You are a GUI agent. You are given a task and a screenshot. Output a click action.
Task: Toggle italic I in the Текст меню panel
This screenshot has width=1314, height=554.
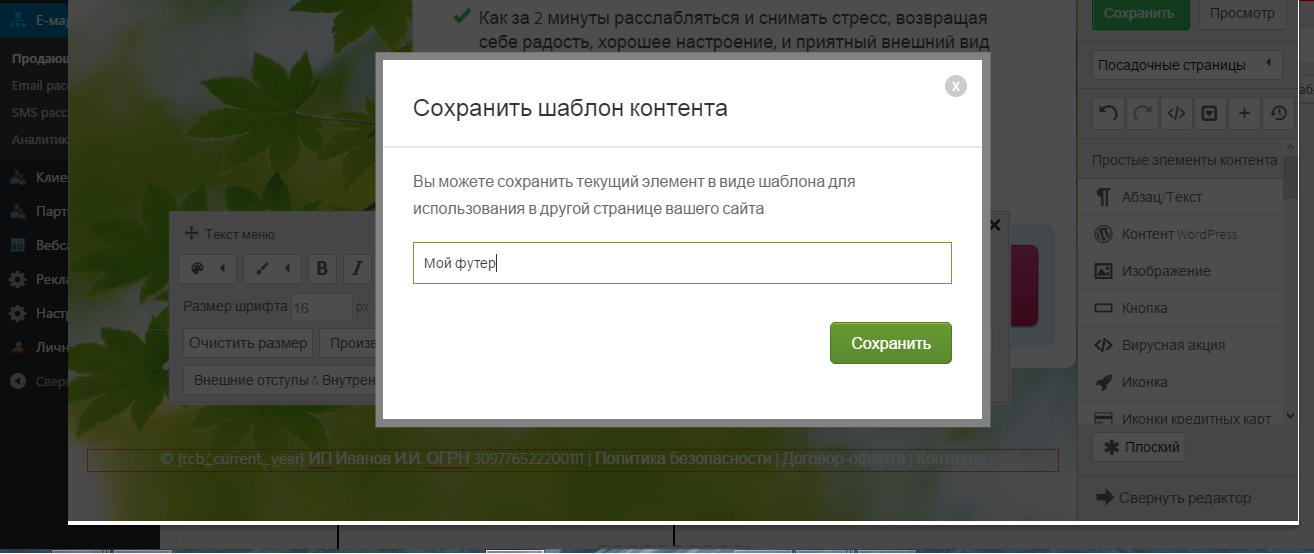click(x=358, y=268)
